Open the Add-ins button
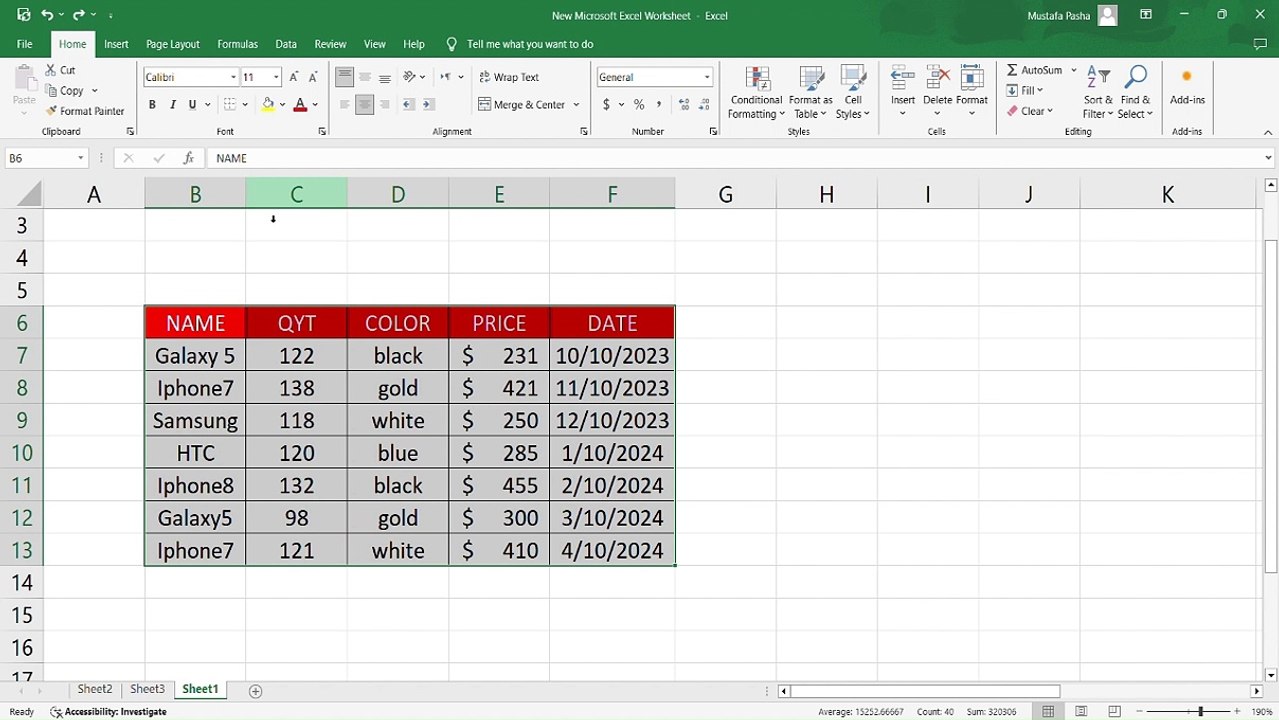The image size is (1279, 720). [1187, 87]
